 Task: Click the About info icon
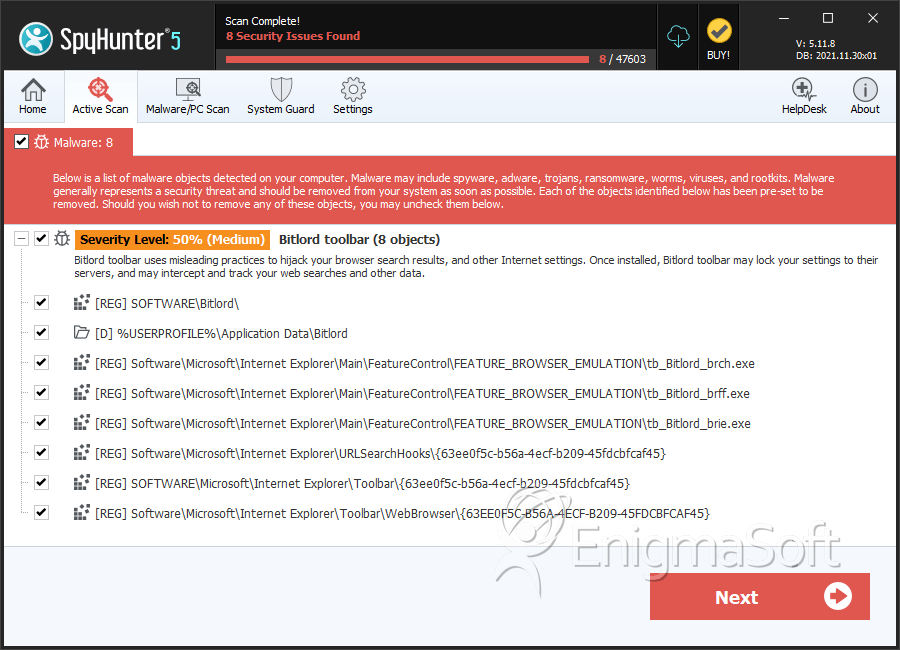865,96
